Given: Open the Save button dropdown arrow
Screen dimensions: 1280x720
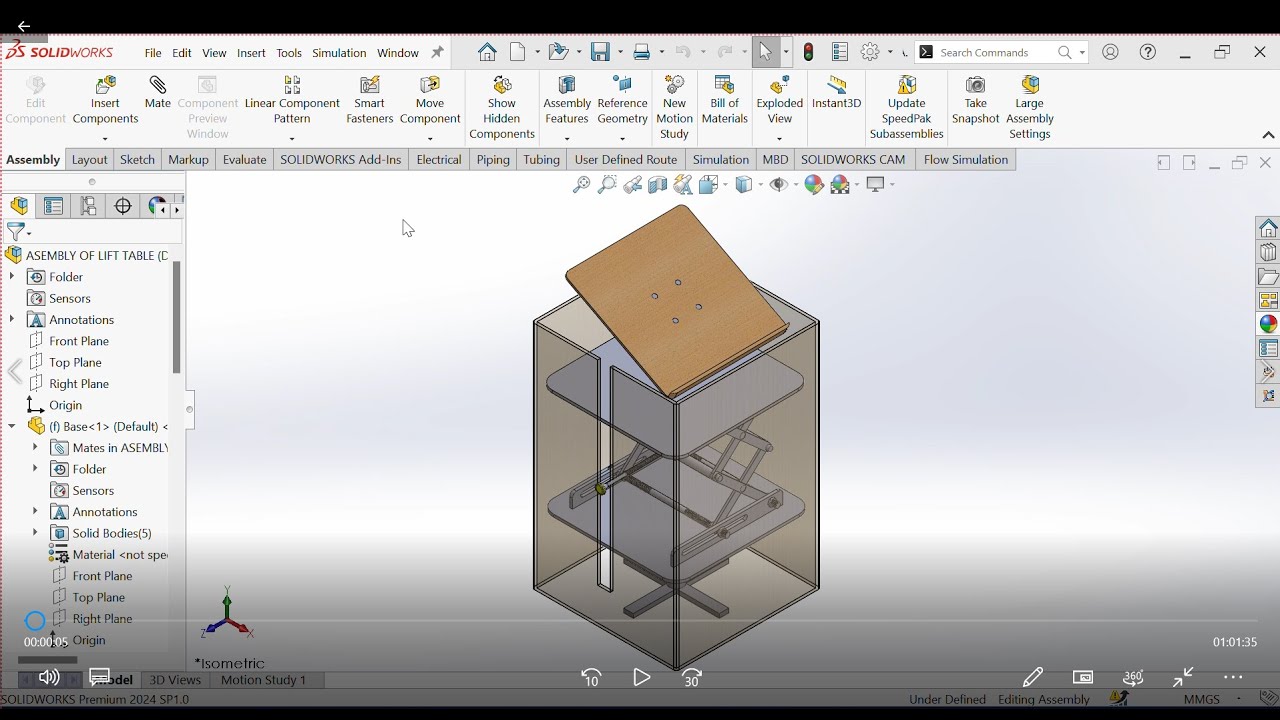Looking at the screenshot, I should (620, 52).
